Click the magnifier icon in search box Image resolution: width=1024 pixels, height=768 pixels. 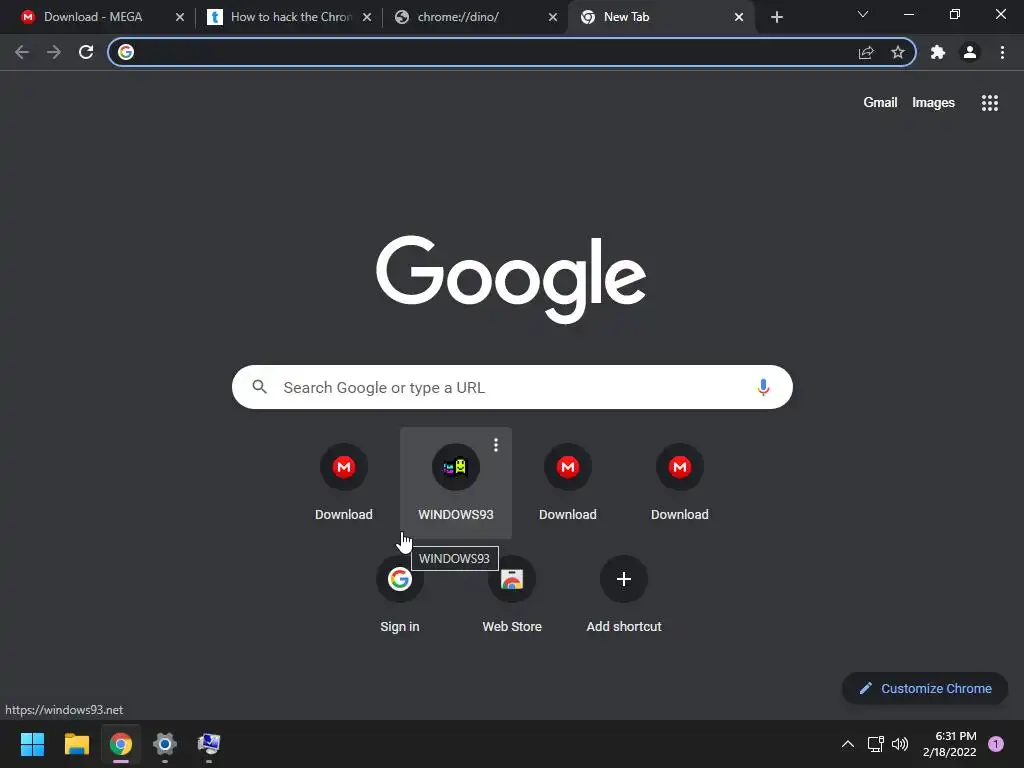[x=259, y=387]
